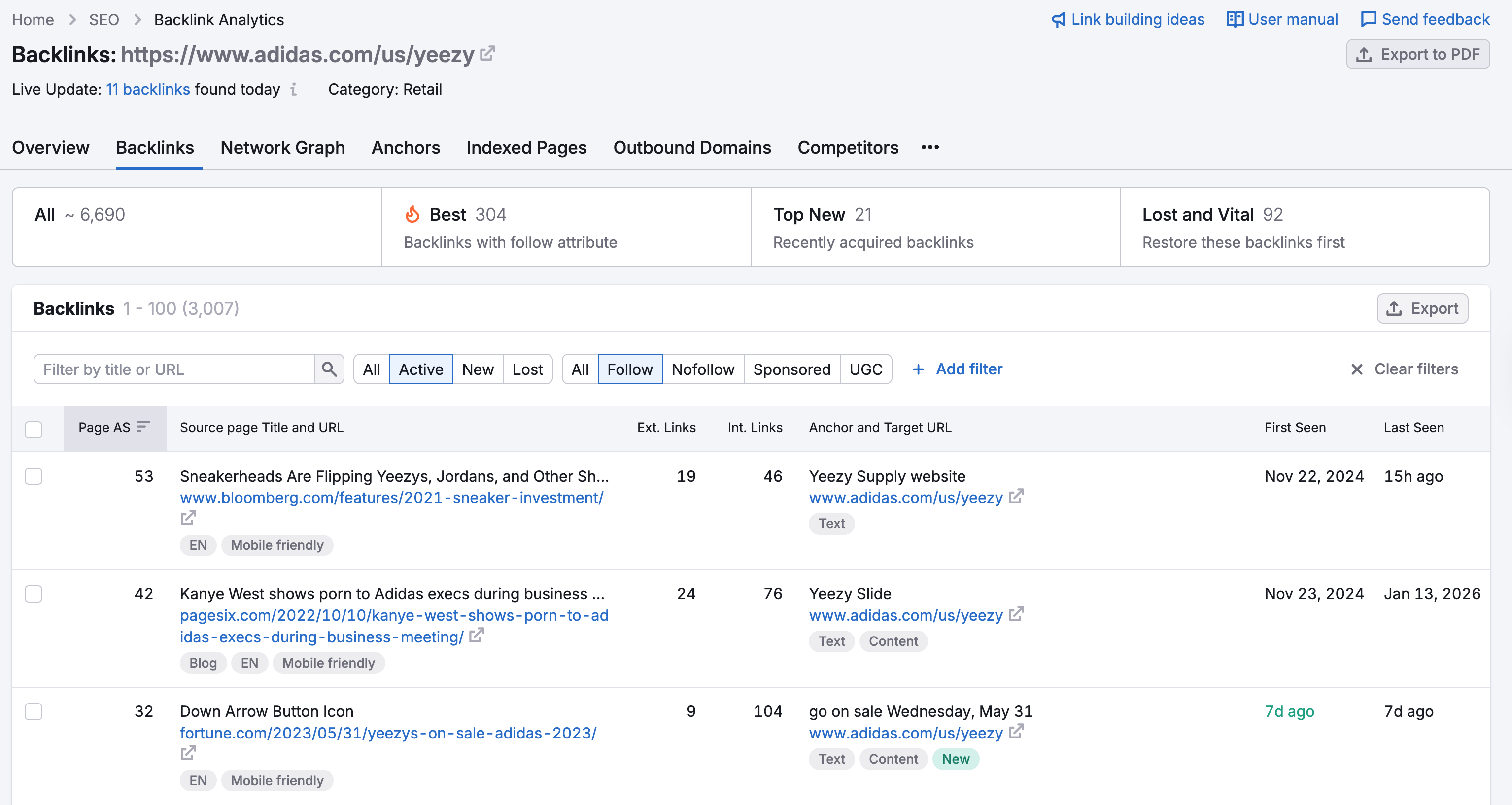Expand more tabs with the ellipsis menu
1512x805 pixels.
930,148
